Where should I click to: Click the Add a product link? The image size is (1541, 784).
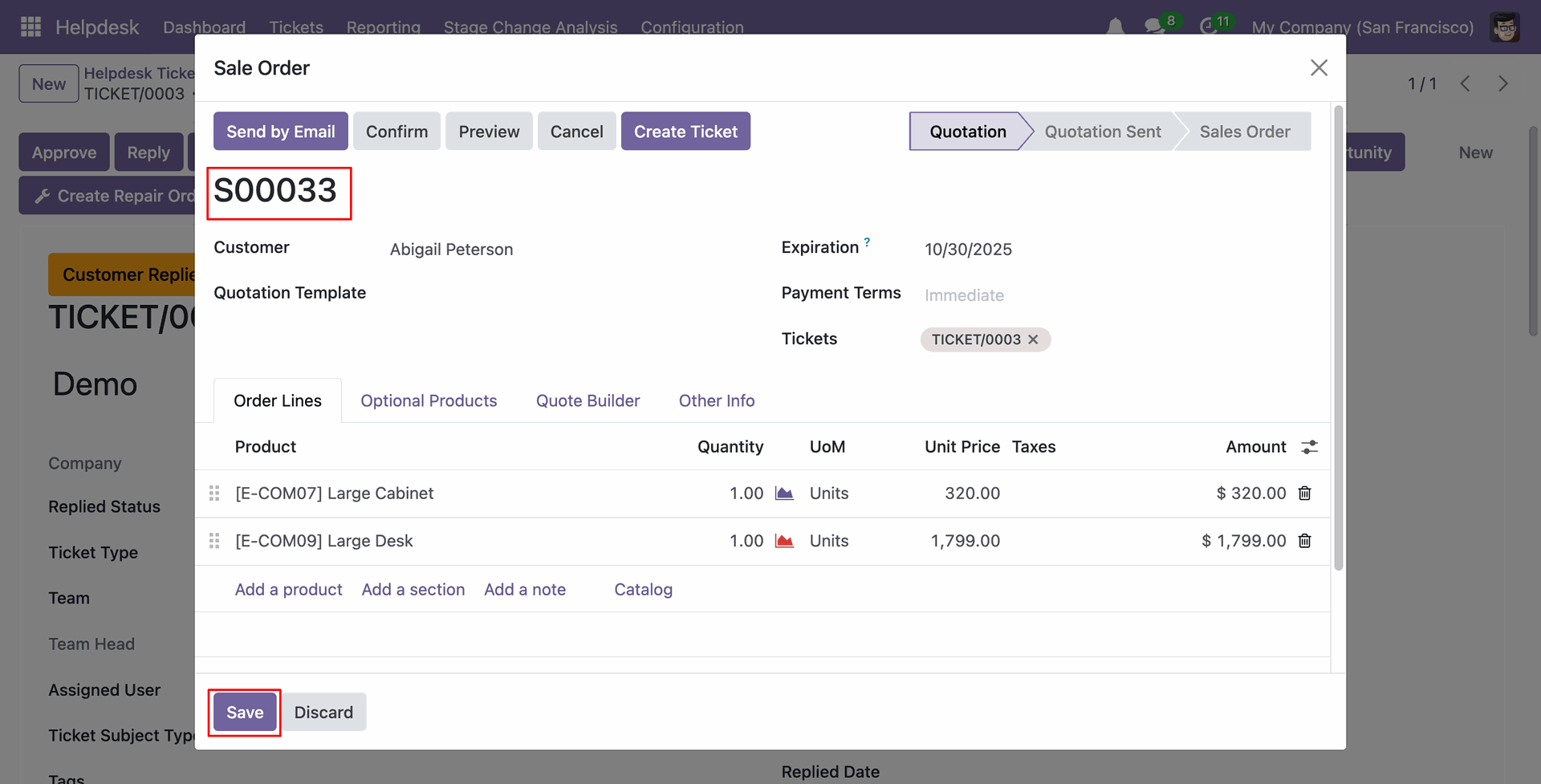pos(288,590)
